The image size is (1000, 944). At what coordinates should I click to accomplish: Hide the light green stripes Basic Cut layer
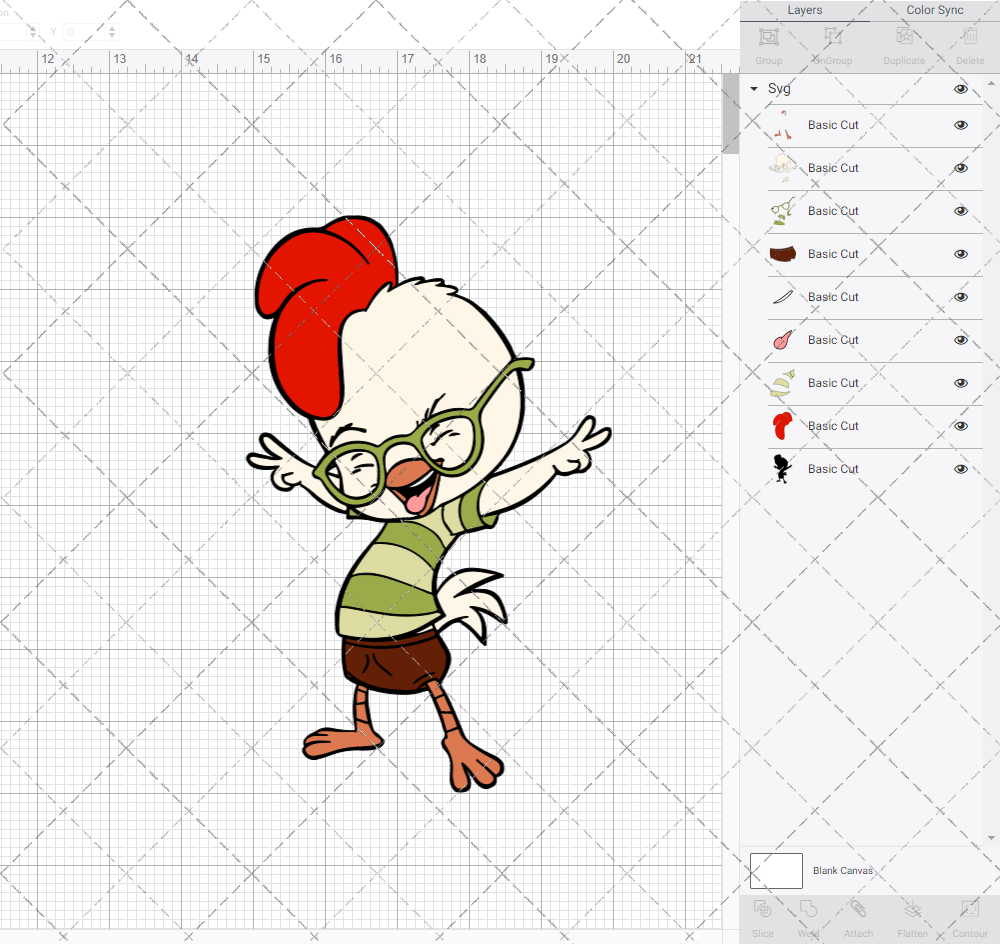960,383
